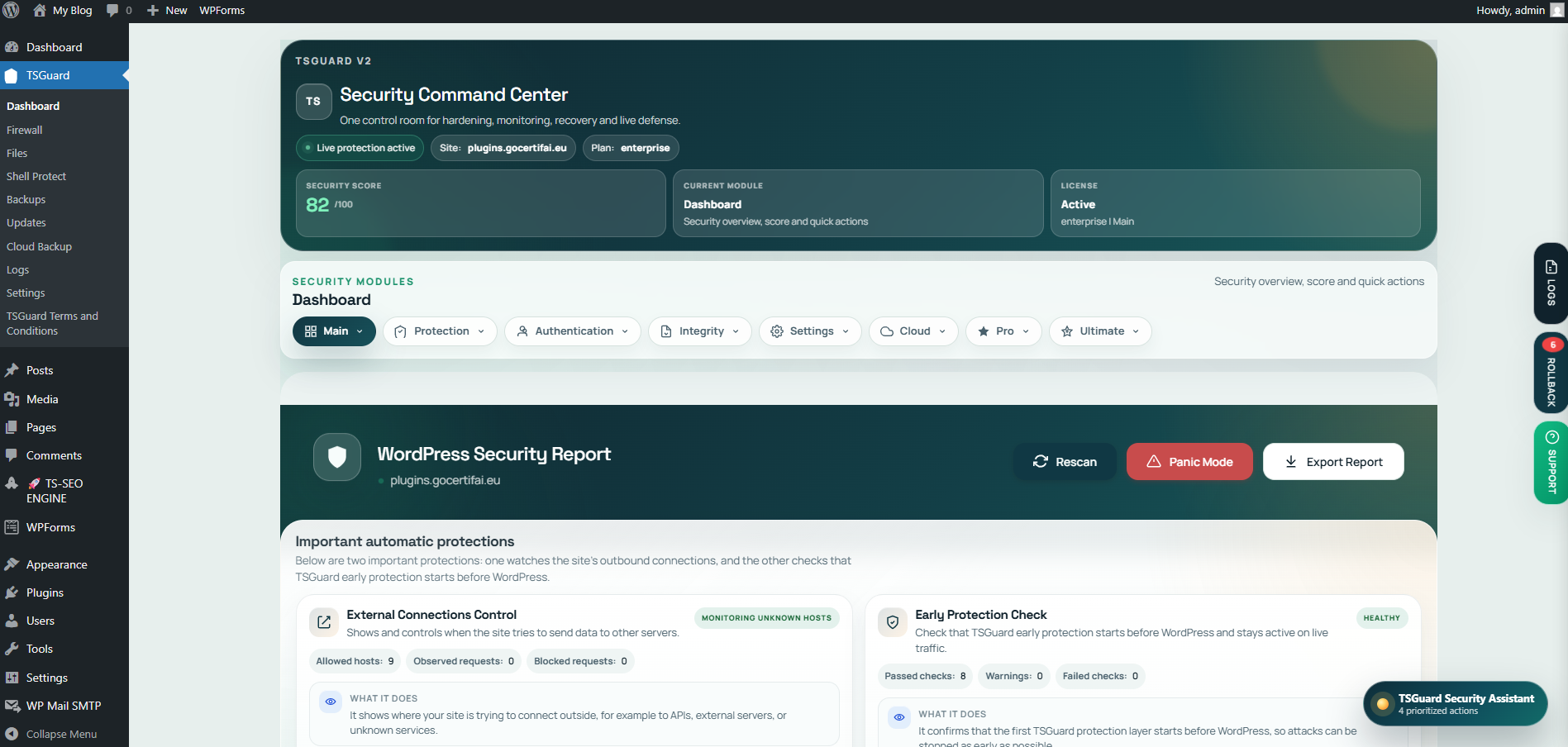This screenshot has width=1568, height=747.
Task: Click the WPForms icon in sidebar
Action: pos(12,527)
